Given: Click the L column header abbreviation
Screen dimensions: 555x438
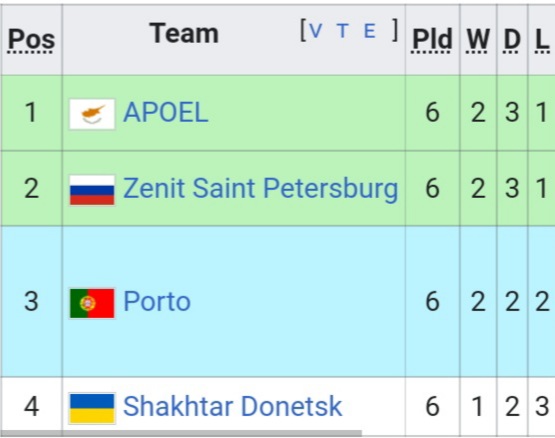Looking at the screenshot, I should (542, 39).
